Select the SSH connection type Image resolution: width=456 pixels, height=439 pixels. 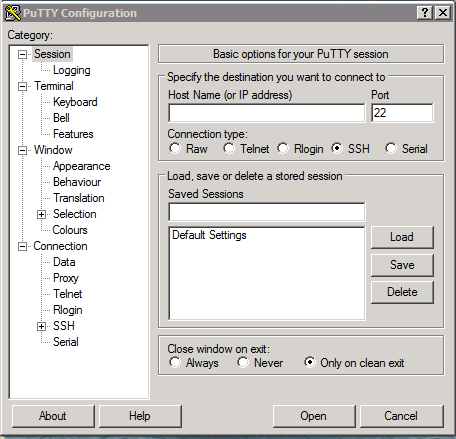pos(337,148)
